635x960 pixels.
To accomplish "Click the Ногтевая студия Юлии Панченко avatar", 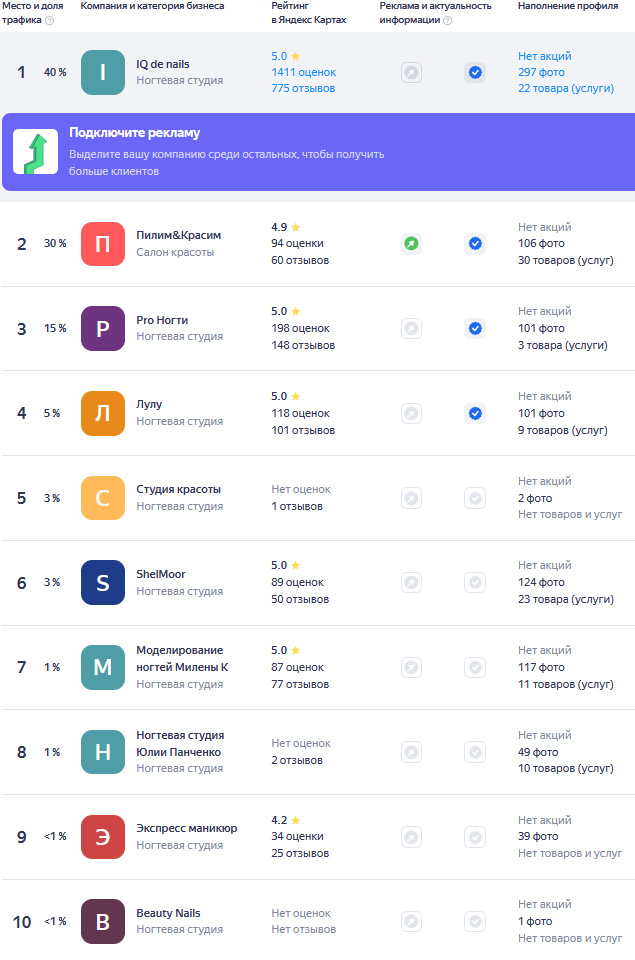I will tap(102, 752).
